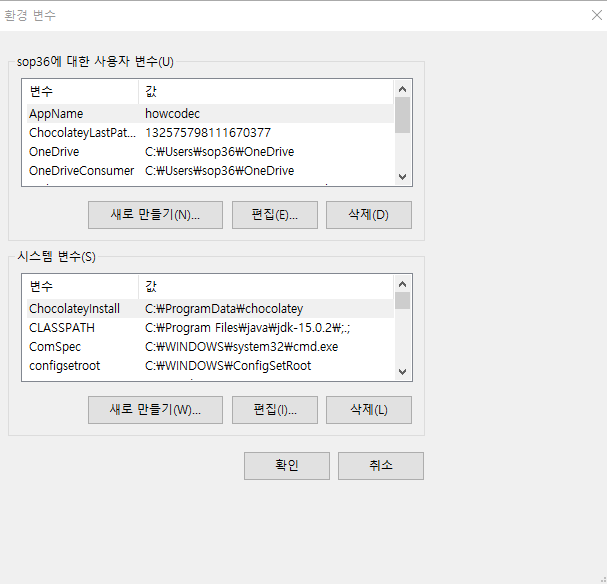
Task: Click 삭제(L) button for system variables
Action: [369, 410]
